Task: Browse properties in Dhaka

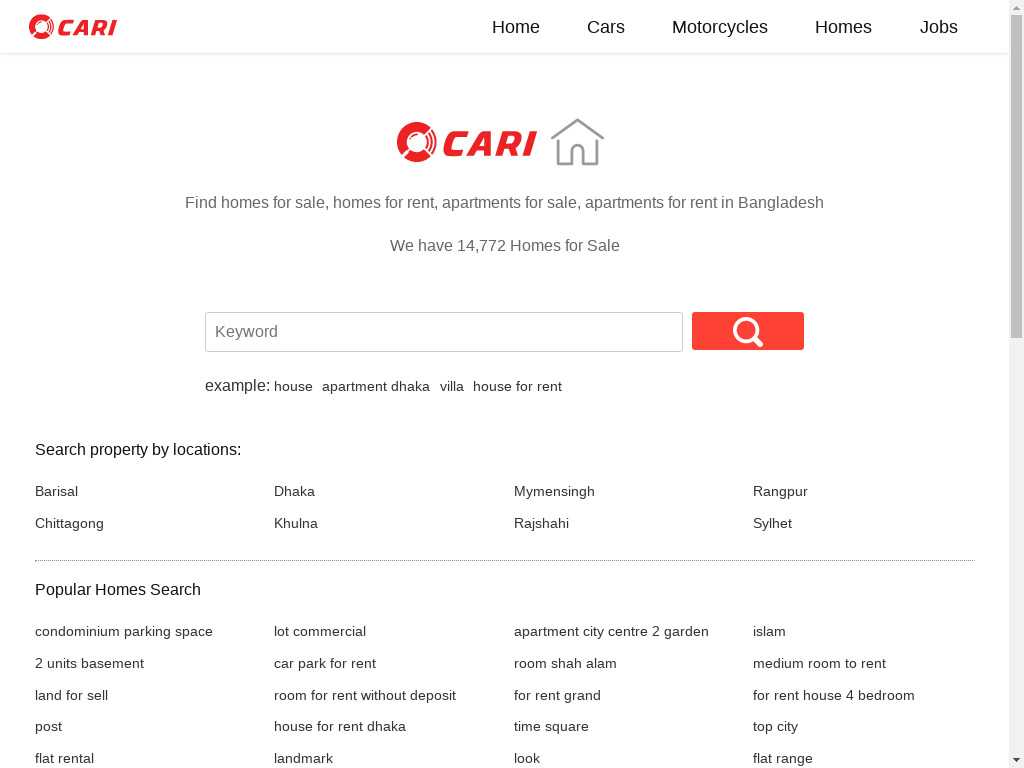Action: click(x=295, y=491)
